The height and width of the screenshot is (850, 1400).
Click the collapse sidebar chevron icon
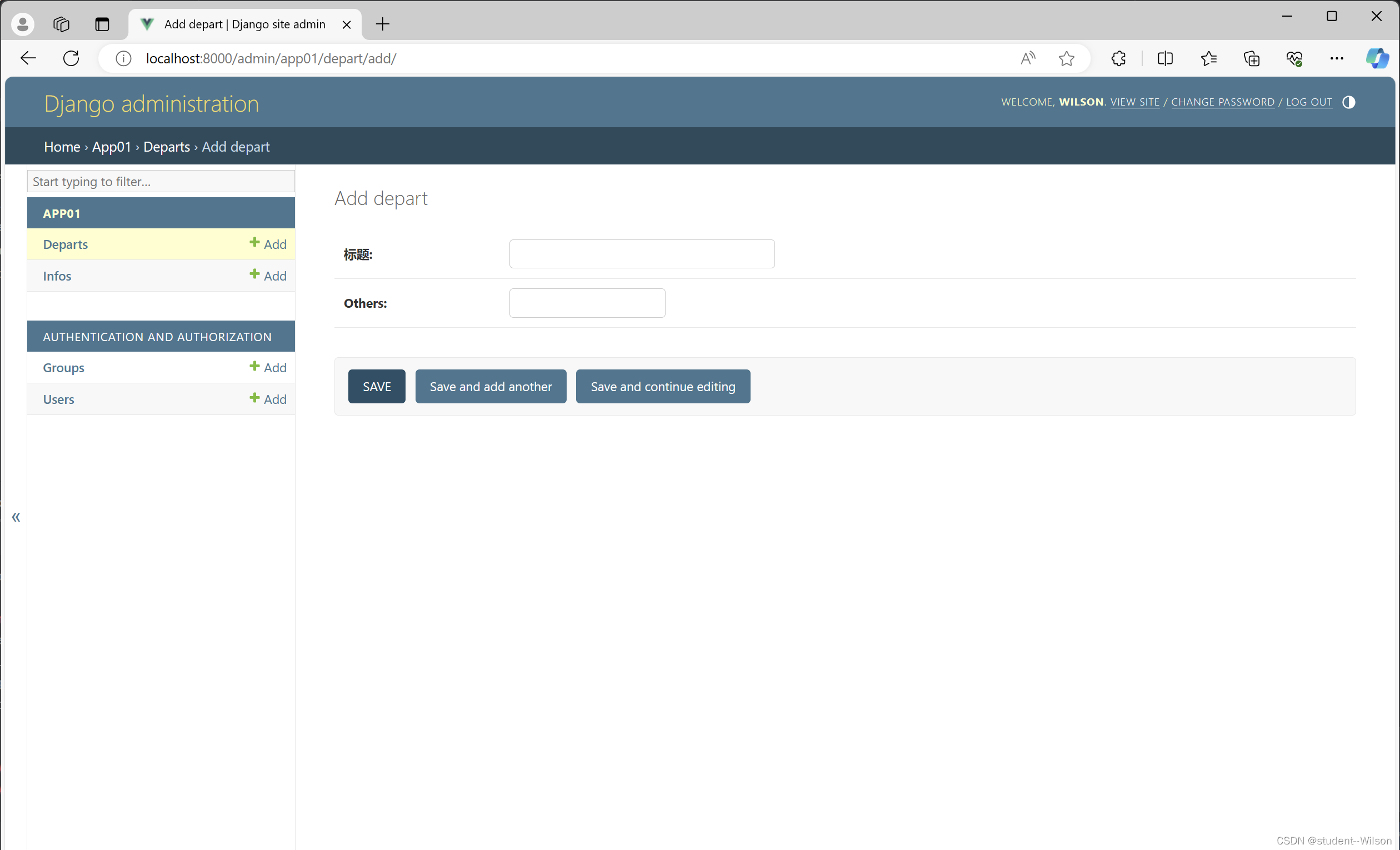click(16, 517)
